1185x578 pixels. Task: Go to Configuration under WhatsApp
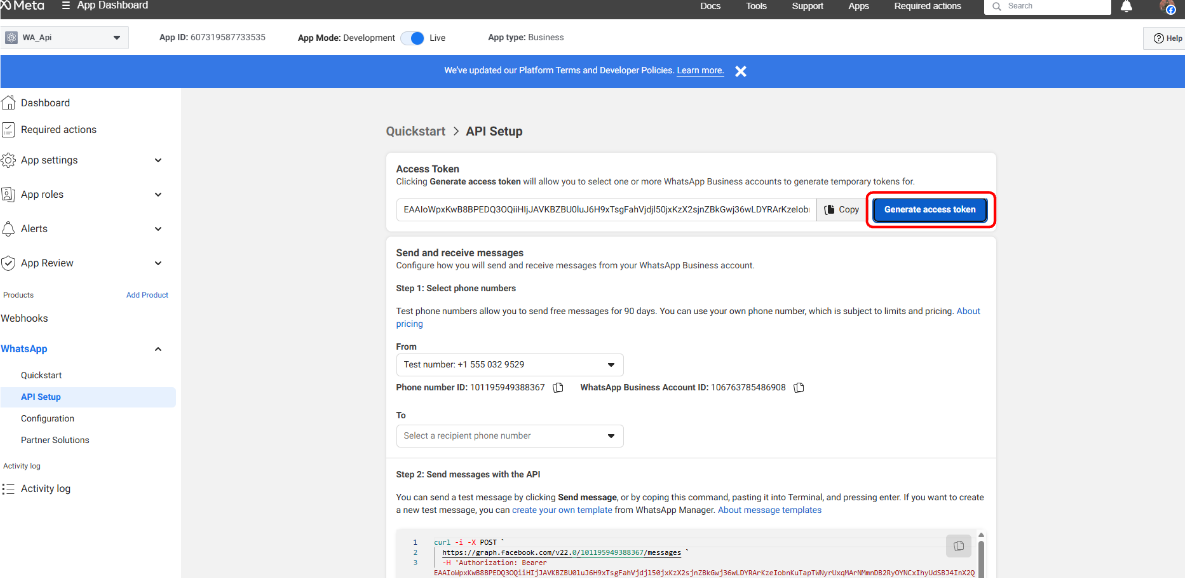point(48,419)
